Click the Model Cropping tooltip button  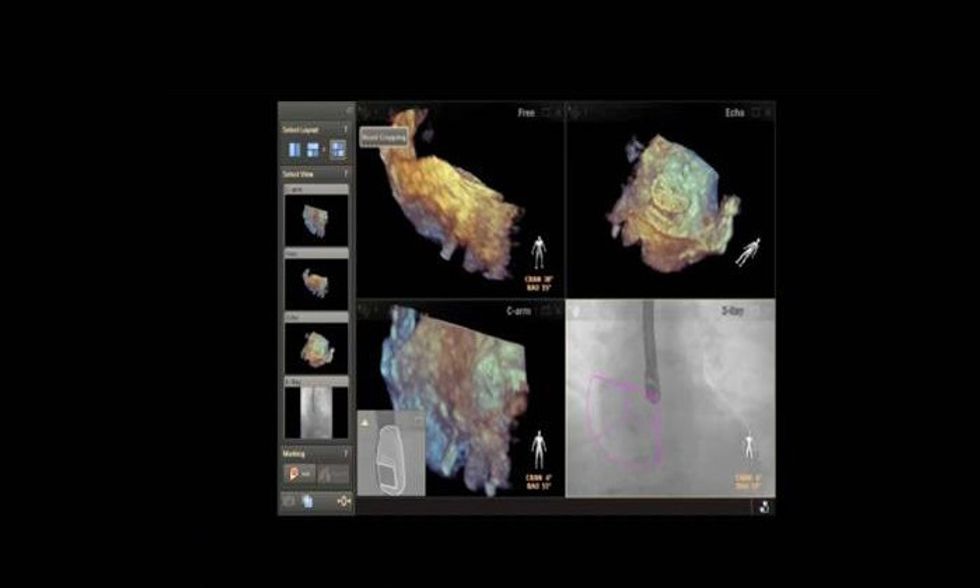384,137
